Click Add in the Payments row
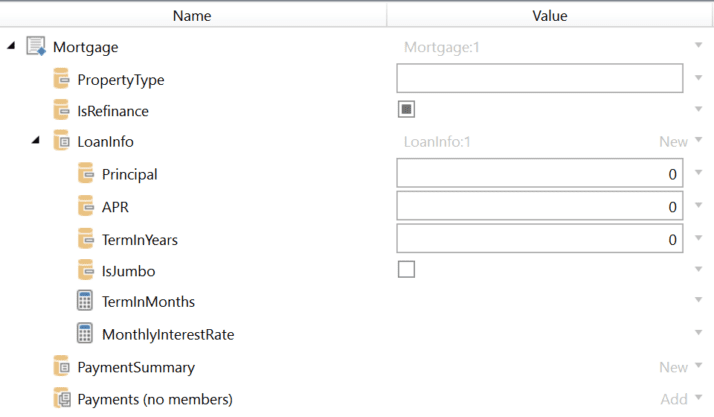This screenshot has height=417, width=714. pyautogui.click(x=674, y=399)
